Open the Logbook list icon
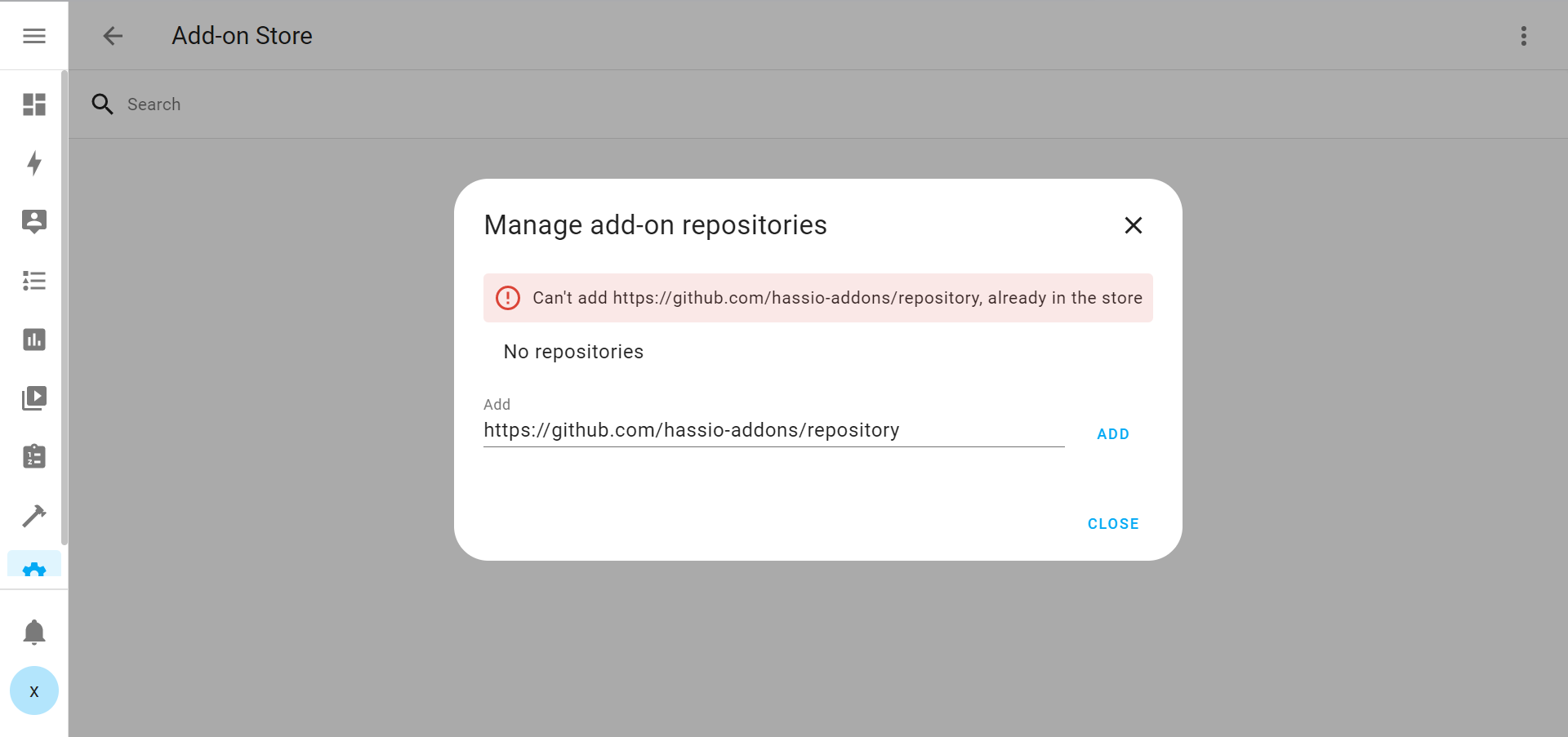 pyautogui.click(x=33, y=281)
